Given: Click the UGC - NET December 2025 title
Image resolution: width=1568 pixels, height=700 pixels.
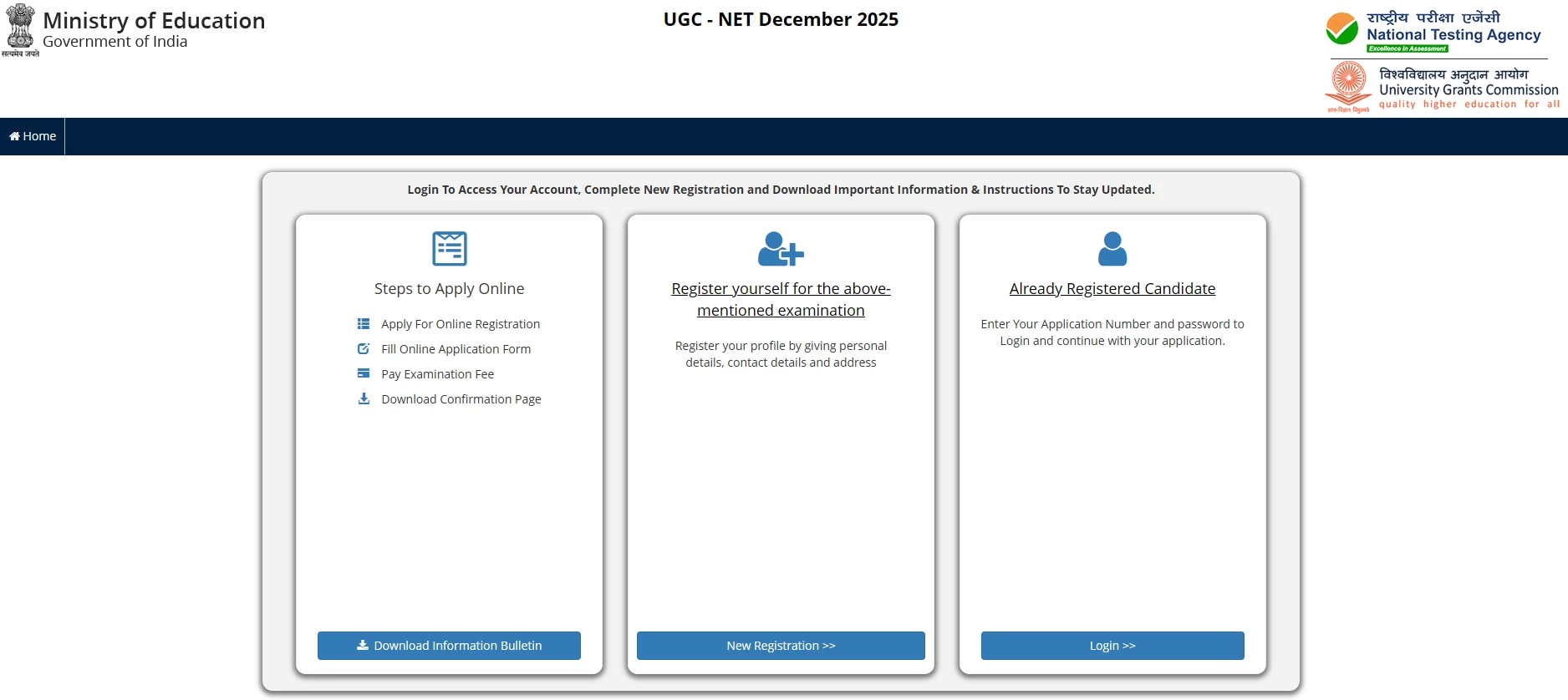Looking at the screenshot, I should [x=781, y=19].
